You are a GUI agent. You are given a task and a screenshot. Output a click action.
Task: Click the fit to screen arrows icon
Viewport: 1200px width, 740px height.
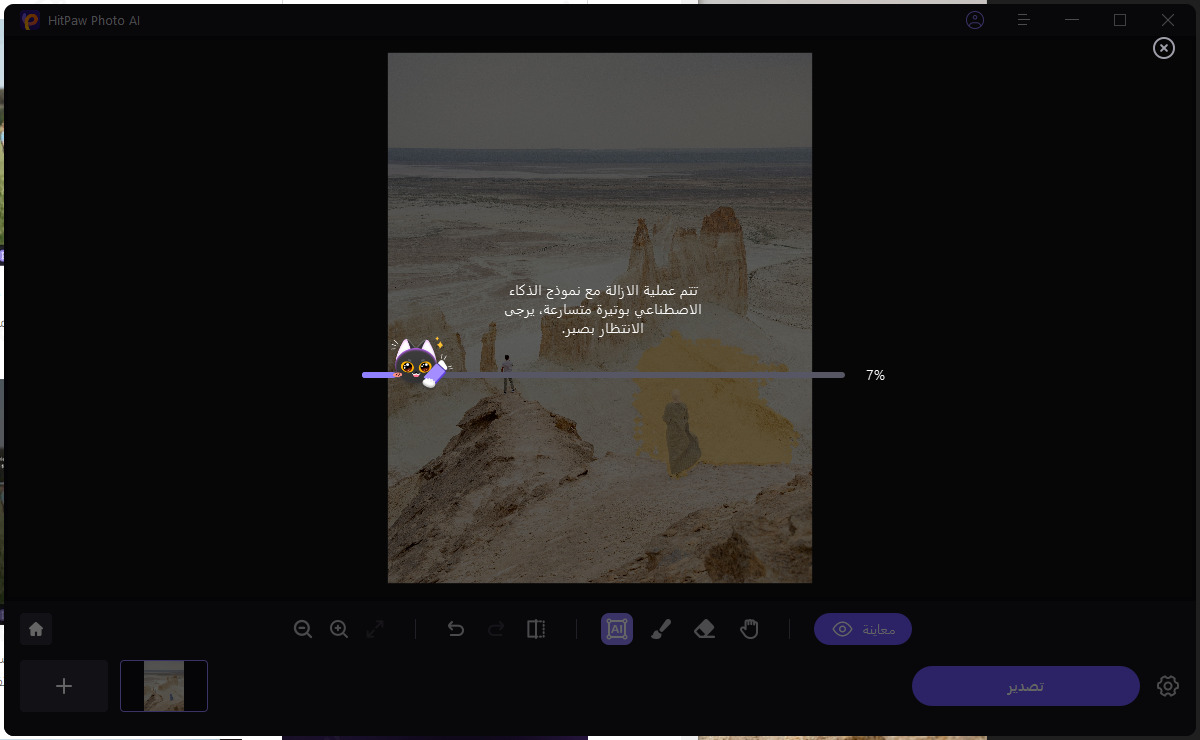click(375, 629)
